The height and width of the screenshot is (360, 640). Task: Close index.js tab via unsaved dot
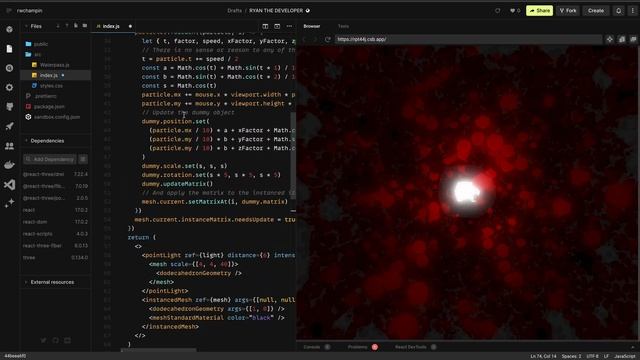pos(130,26)
